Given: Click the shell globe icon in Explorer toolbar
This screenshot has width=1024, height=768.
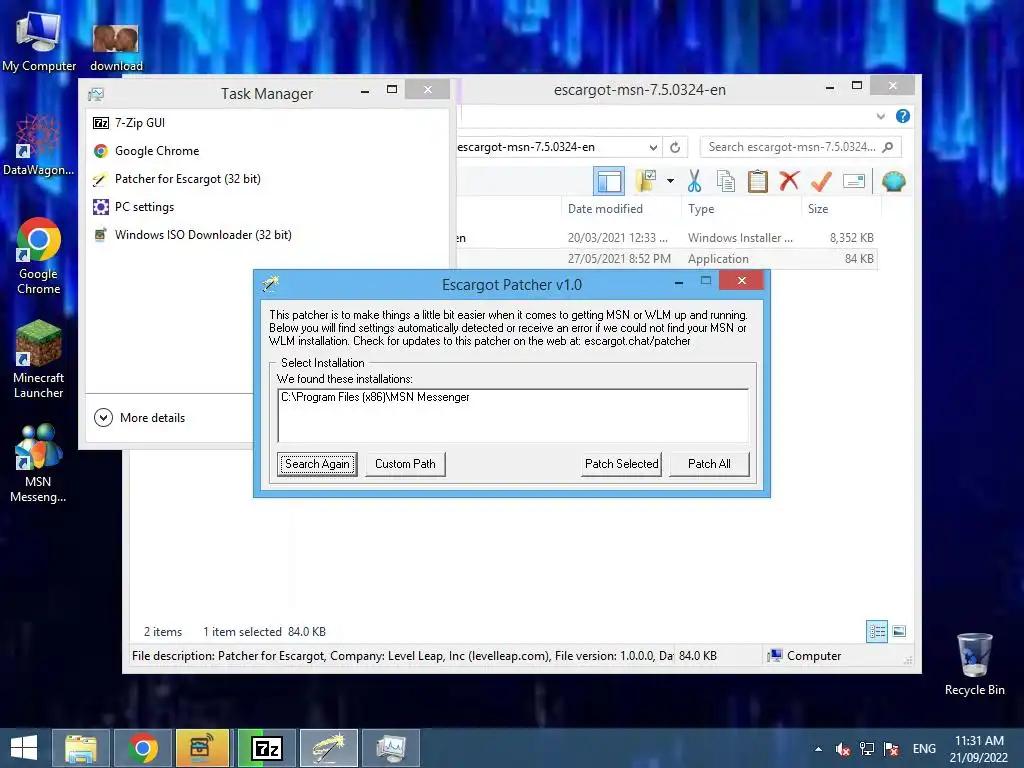Looking at the screenshot, I should click(893, 181).
